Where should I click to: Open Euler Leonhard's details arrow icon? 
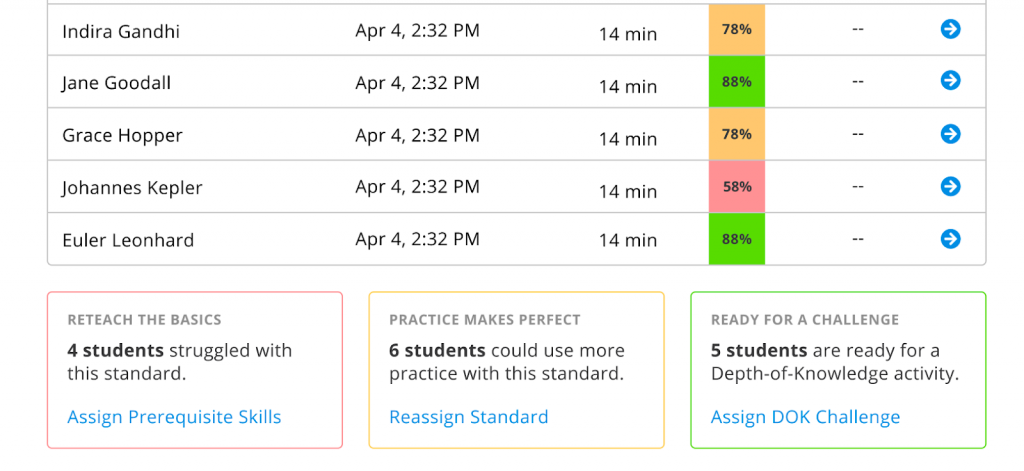950,239
